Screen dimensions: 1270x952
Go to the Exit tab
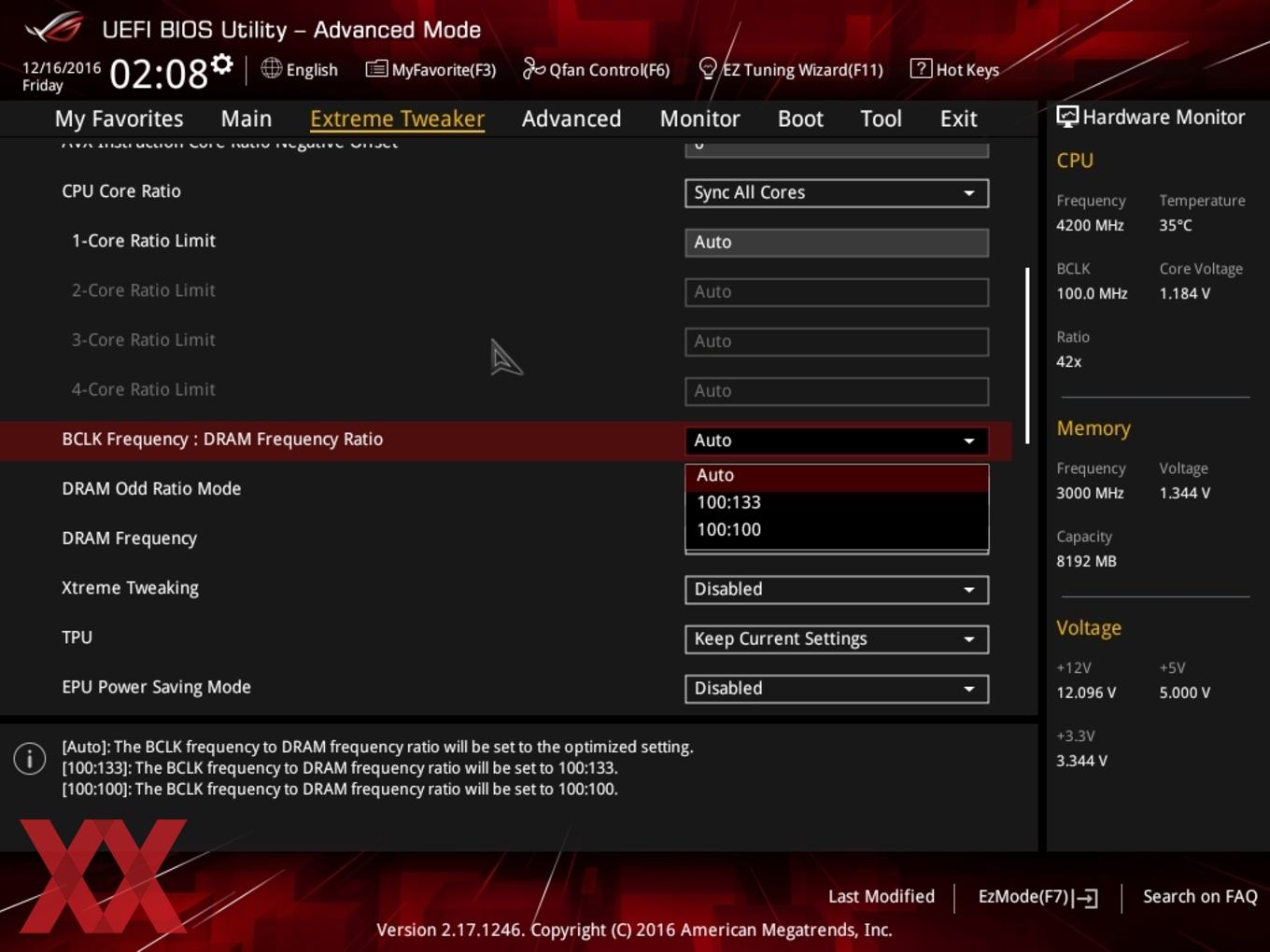[958, 119]
